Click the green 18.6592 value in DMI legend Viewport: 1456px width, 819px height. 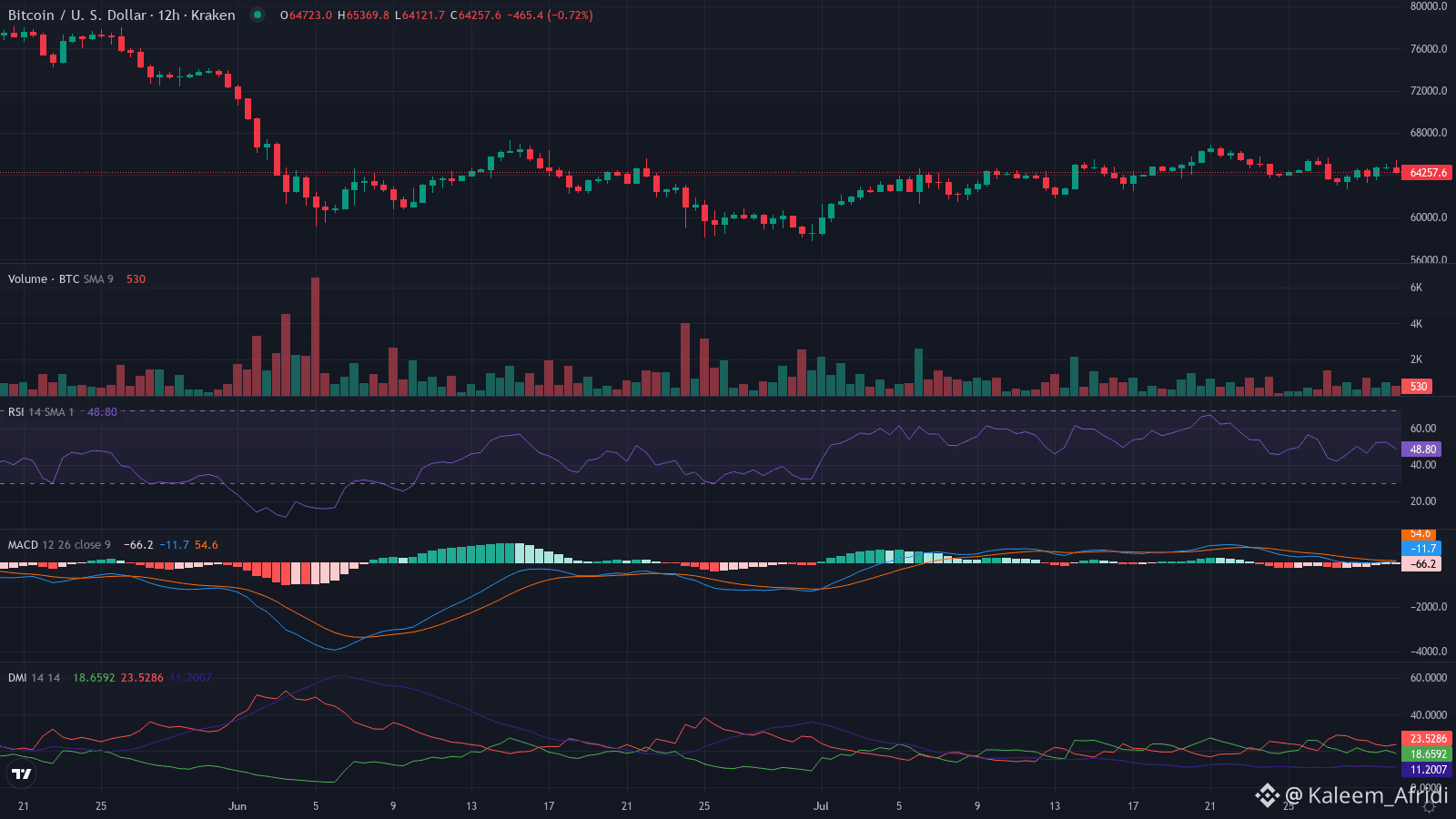tap(94, 678)
